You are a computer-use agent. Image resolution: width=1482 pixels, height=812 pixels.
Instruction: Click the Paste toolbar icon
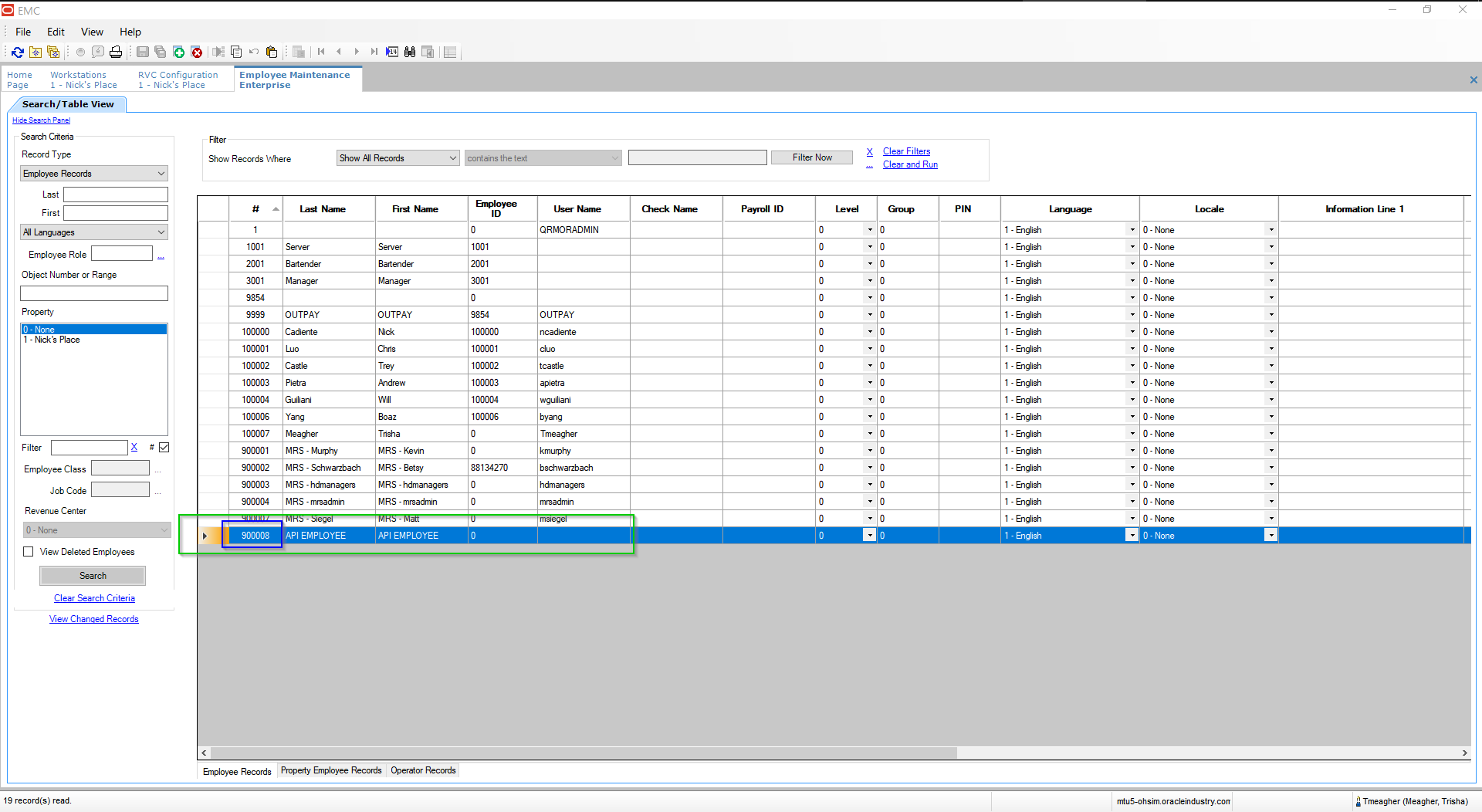tap(272, 52)
